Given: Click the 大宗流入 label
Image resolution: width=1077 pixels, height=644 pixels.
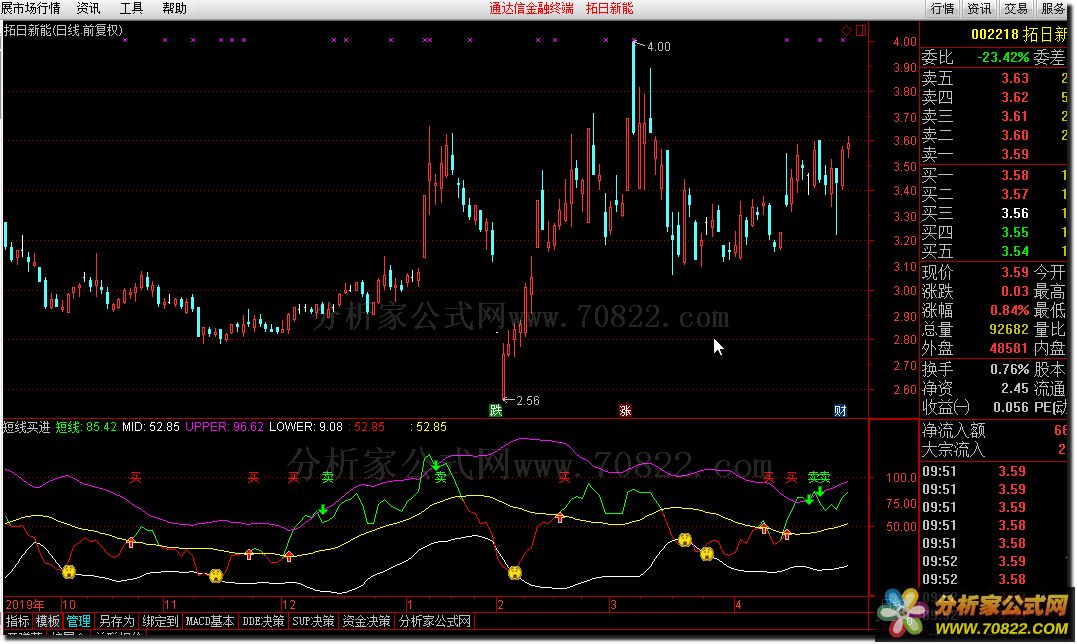Looking at the screenshot, I should point(953,450).
